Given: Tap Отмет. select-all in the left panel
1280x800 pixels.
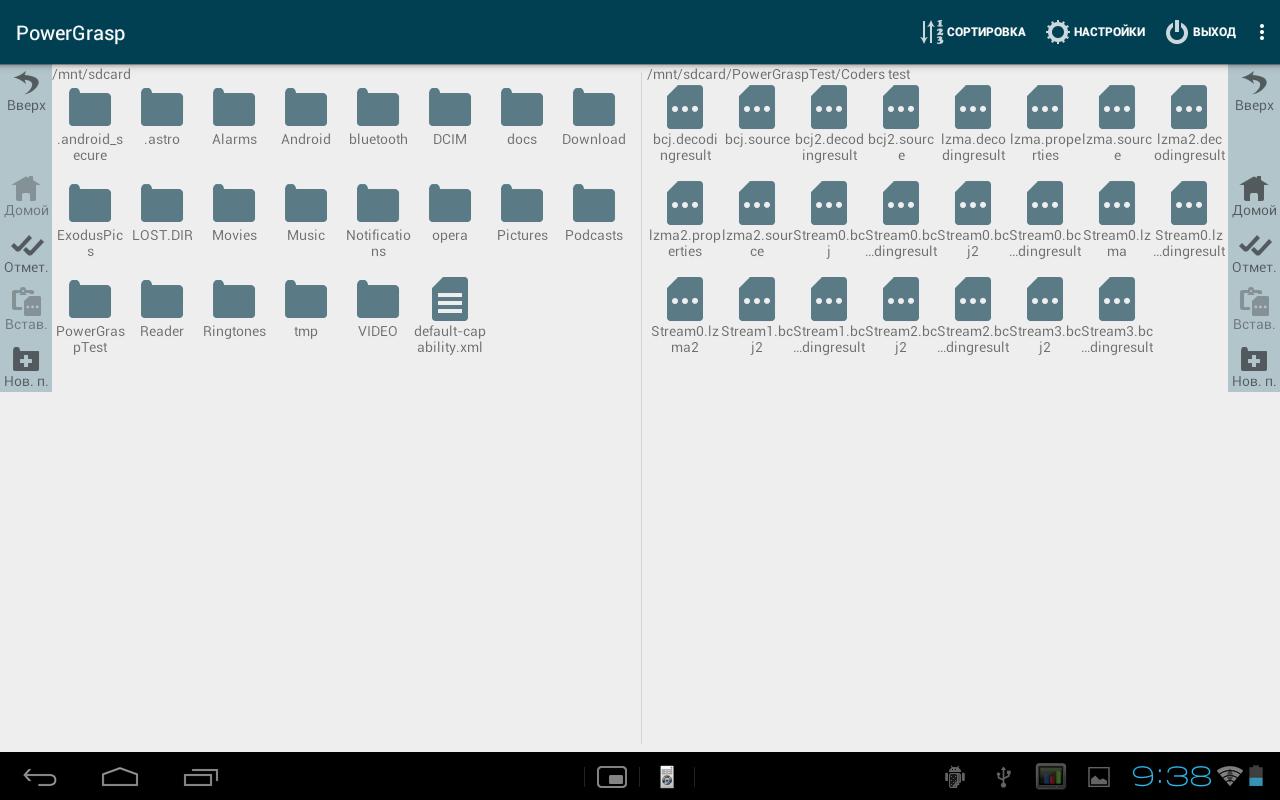Looking at the screenshot, I should coord(26,254).
